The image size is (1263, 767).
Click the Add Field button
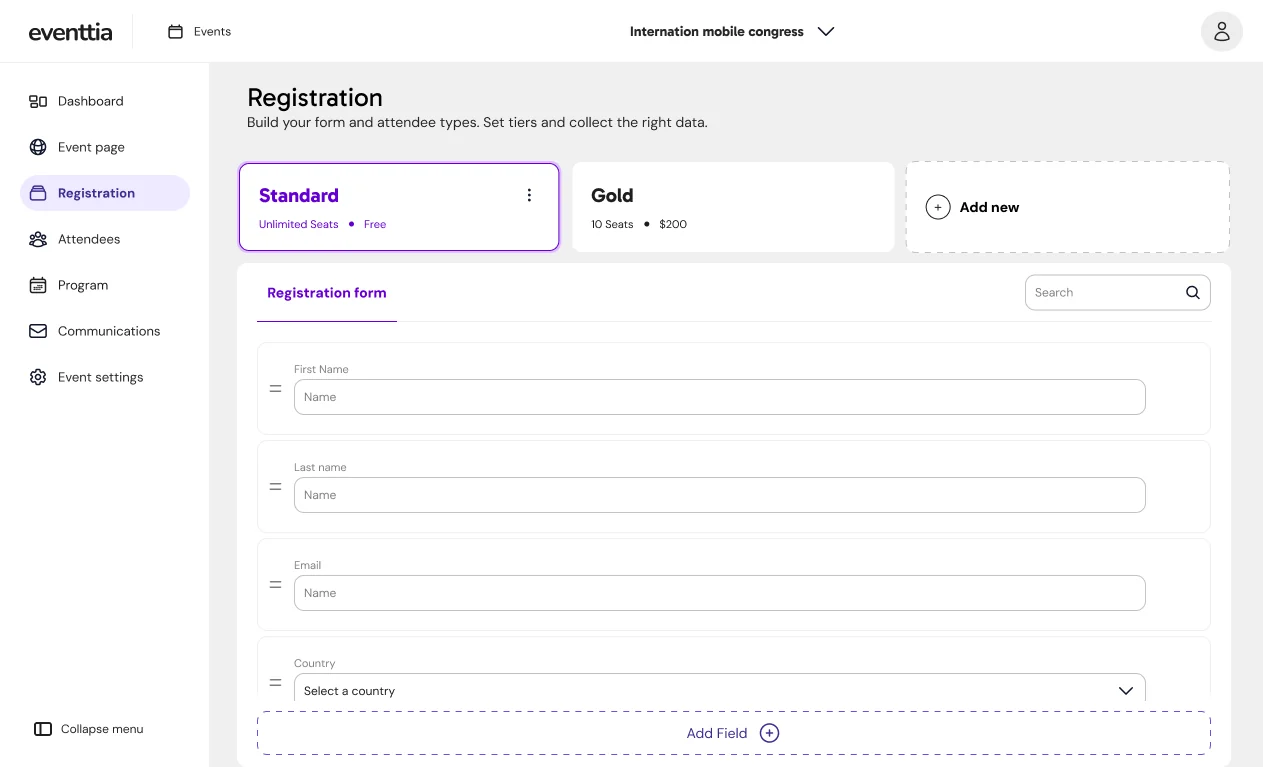point(734,733)
